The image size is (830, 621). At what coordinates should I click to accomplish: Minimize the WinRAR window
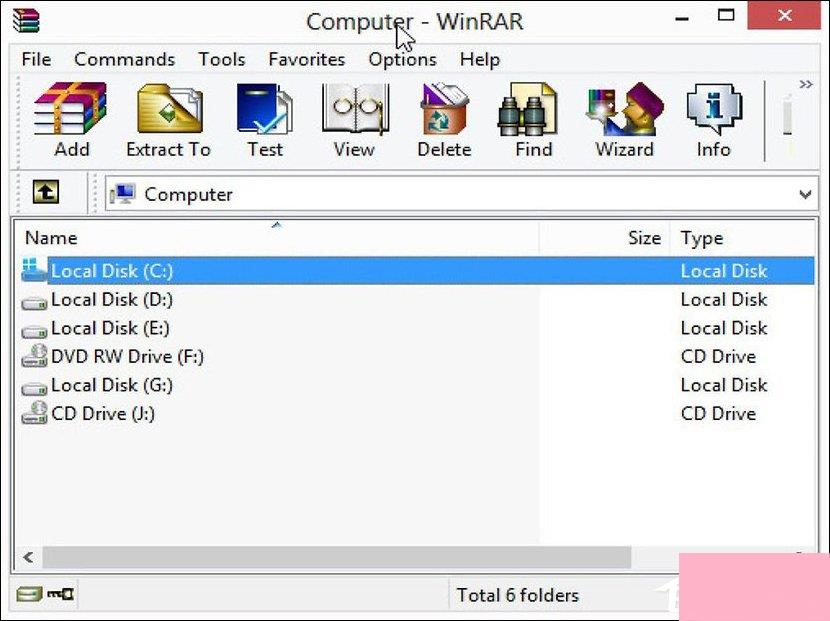[682, 19]
